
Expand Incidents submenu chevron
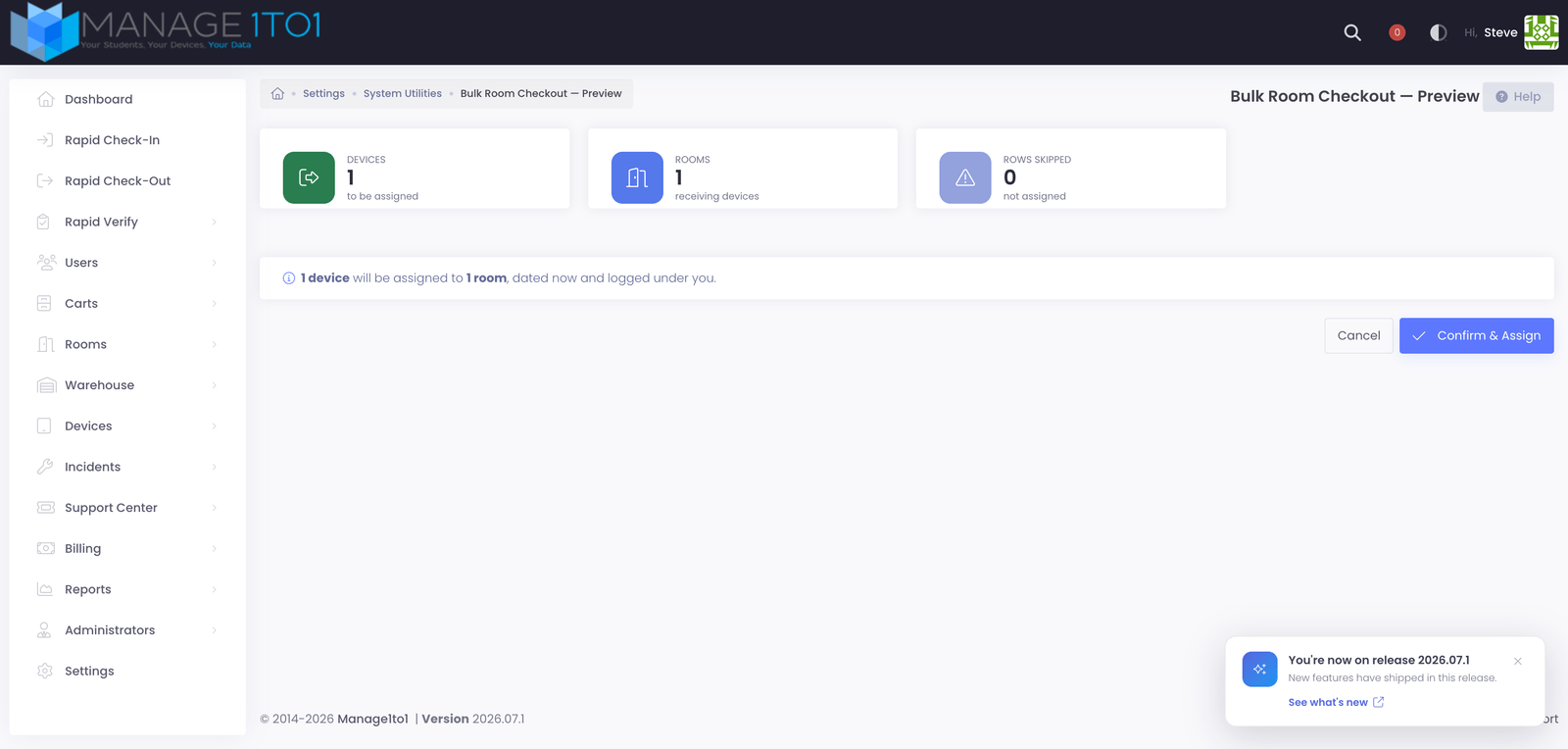214,467
